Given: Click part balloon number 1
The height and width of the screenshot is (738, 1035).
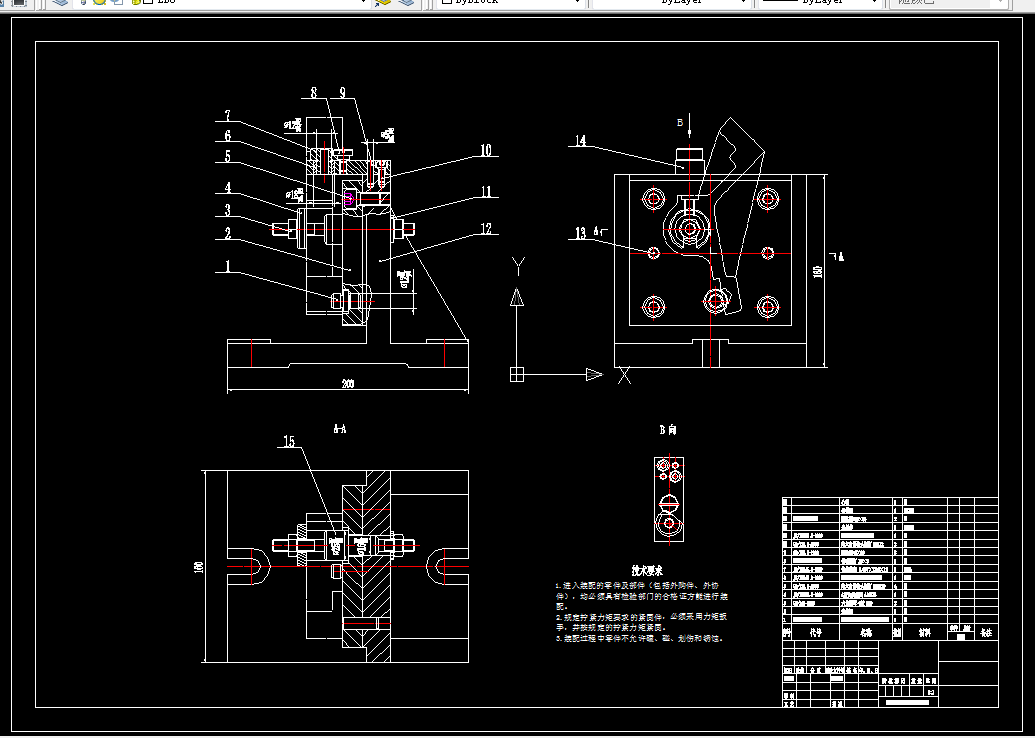Looking at the screenshot, I should (228, 266).
